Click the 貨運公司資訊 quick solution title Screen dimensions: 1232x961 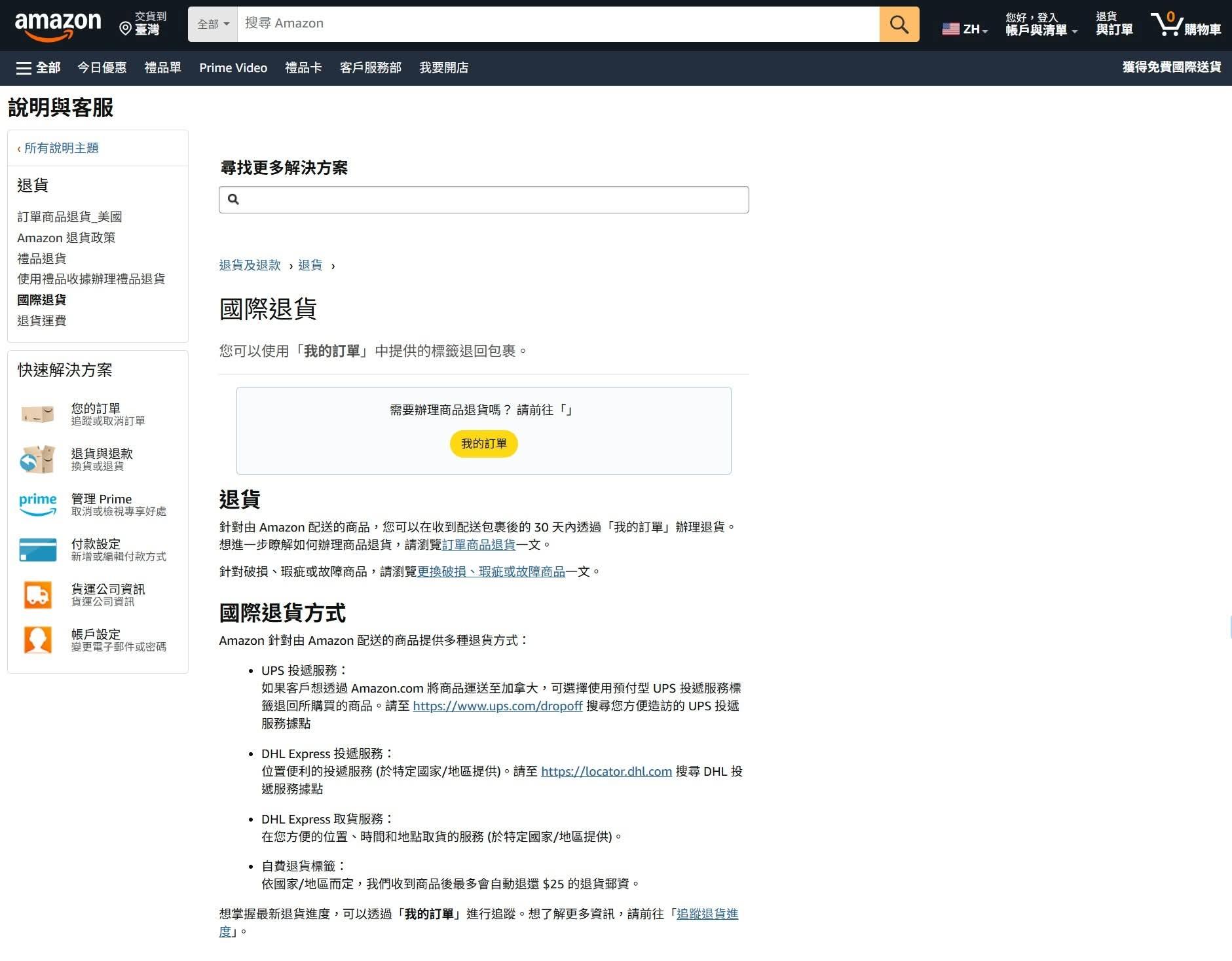(108, 589)
